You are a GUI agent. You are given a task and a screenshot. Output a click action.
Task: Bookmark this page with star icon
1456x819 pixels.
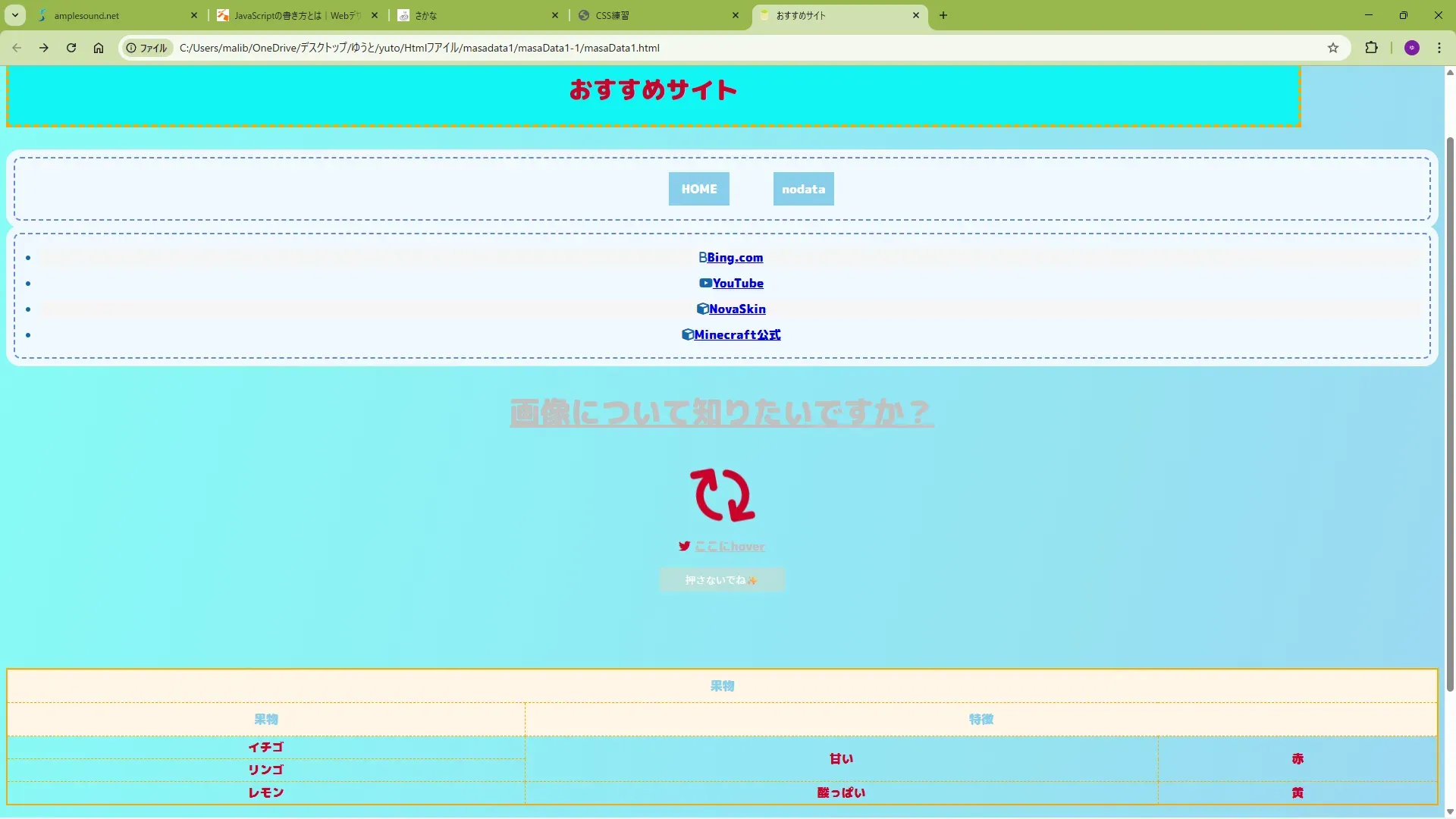tap(1333, 48)
